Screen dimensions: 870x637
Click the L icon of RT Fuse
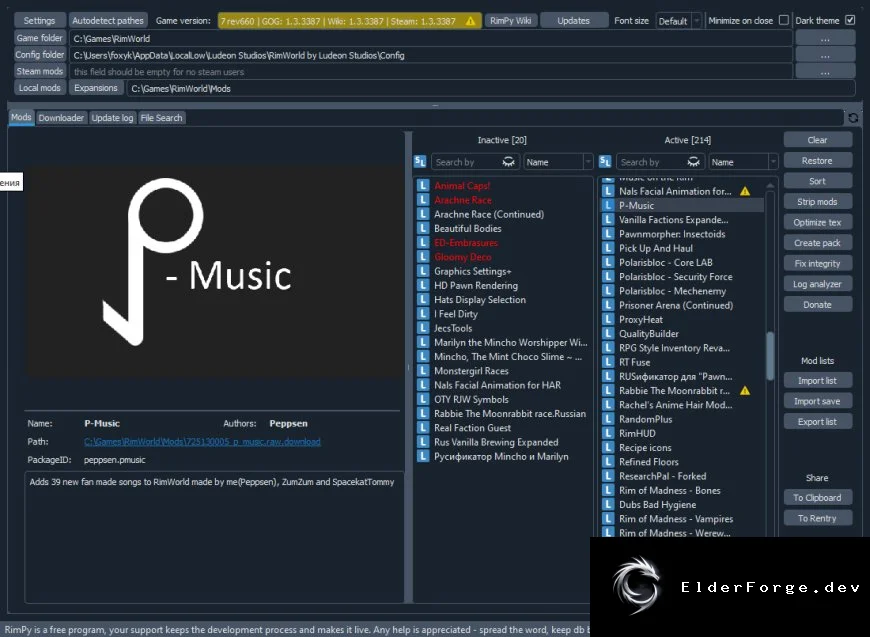(609, 362)
